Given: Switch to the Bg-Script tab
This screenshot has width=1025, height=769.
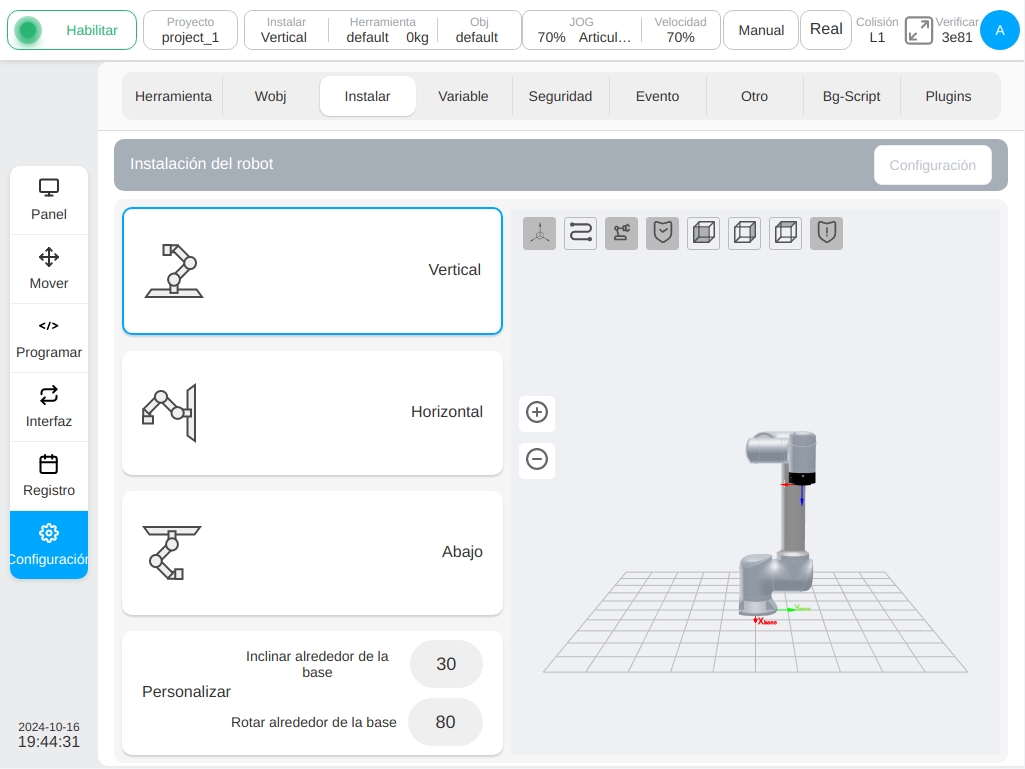Looking at the screenshot, I should pos(851,96).
